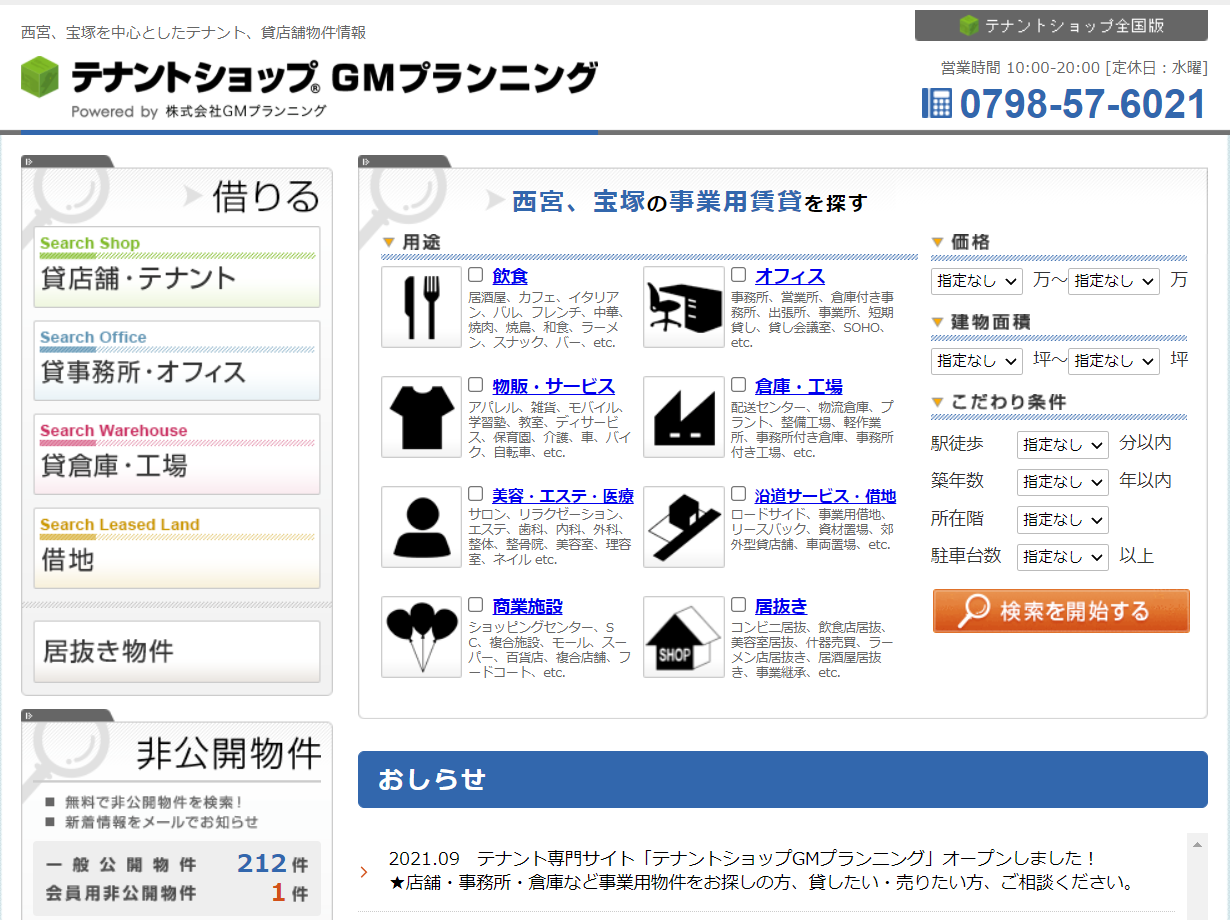Image resolution: width=1230 pixels, height=920 pixels.
Task: Check the オフィス checkbox
Action: (x=738, y=275)
